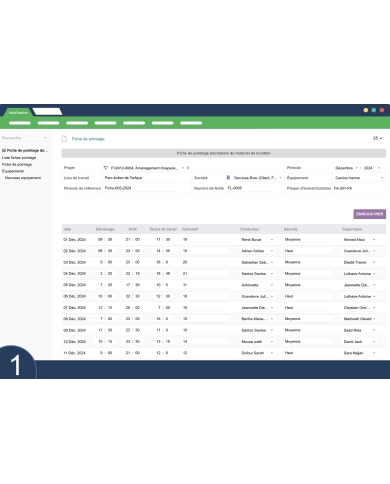Open Conducteur dropdown for 08 Déc. 2024

click(x=272, y=319)
